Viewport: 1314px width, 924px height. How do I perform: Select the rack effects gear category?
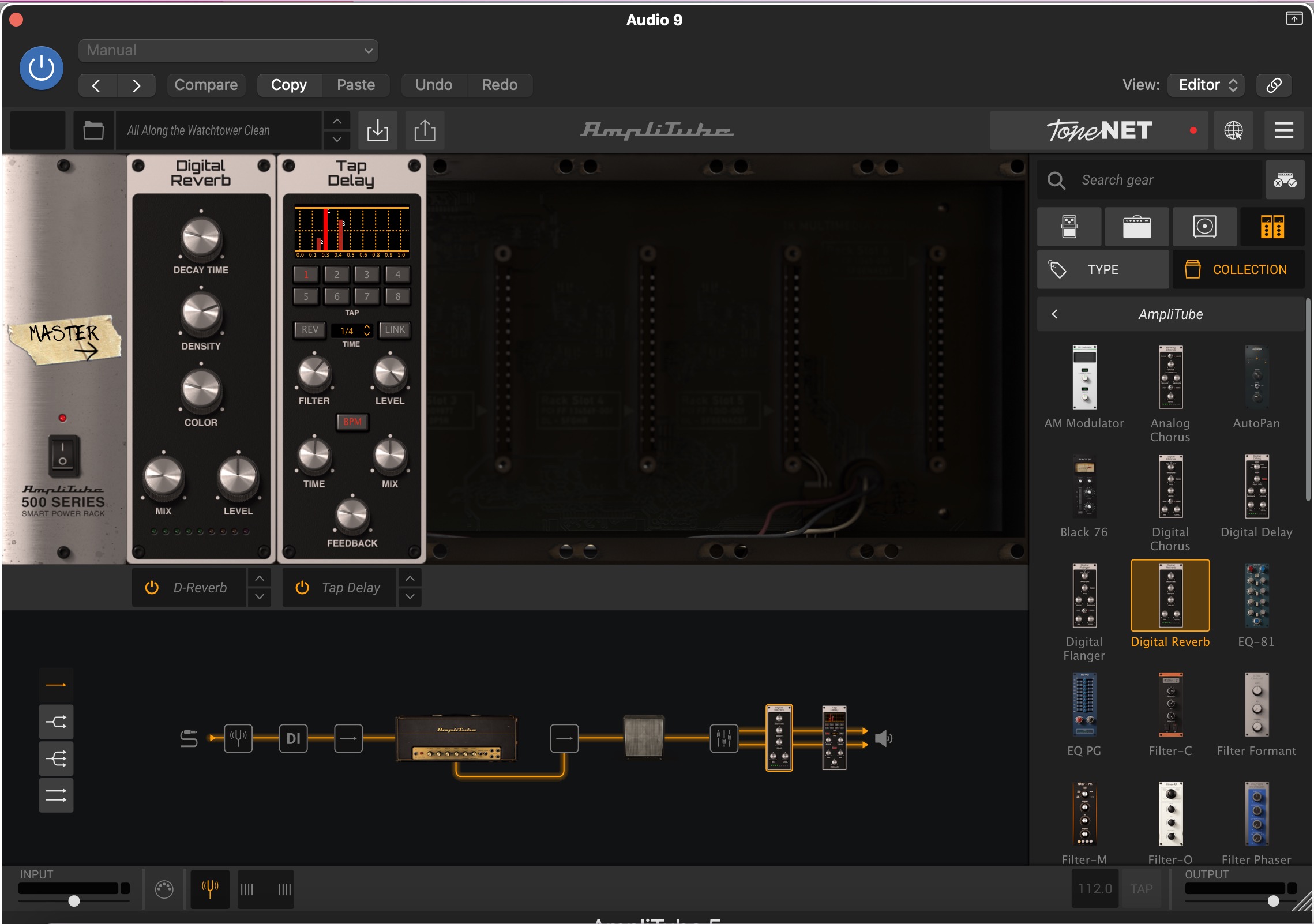coord(1272,227)
